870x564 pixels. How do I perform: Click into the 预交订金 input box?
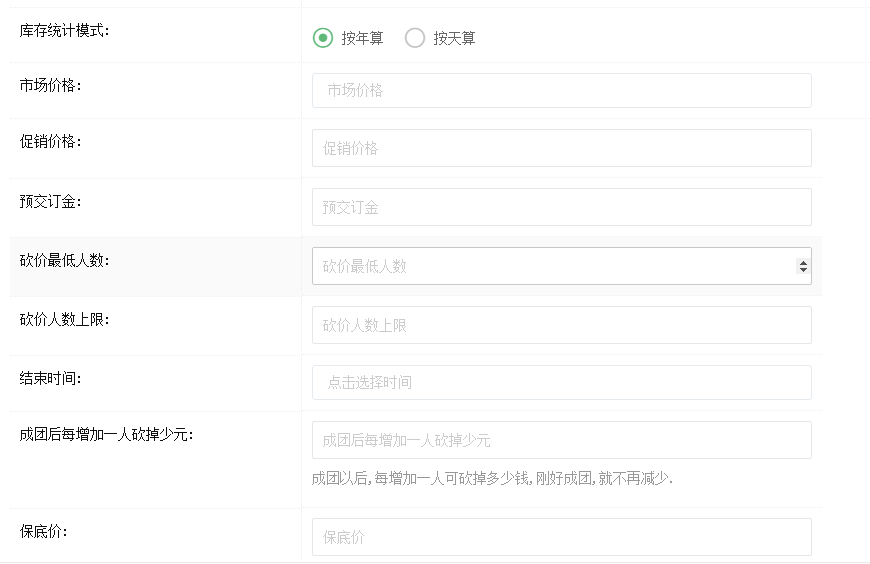561,207
